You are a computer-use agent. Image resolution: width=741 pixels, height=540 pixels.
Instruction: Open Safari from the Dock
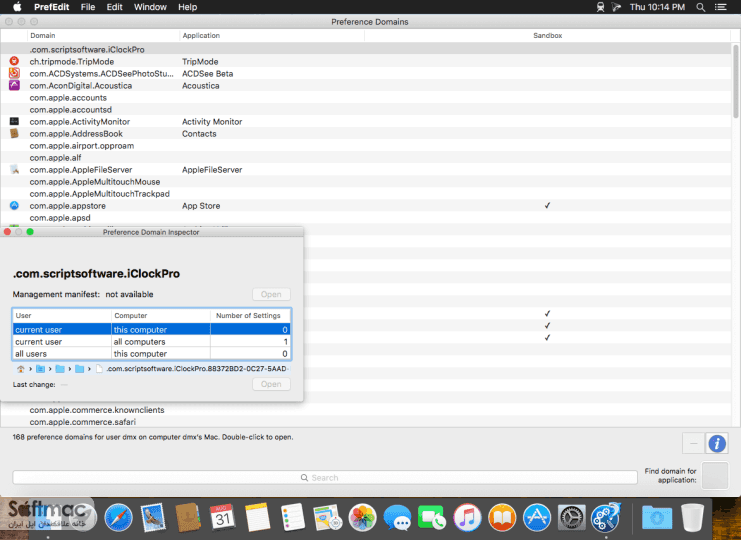(118, 518)
